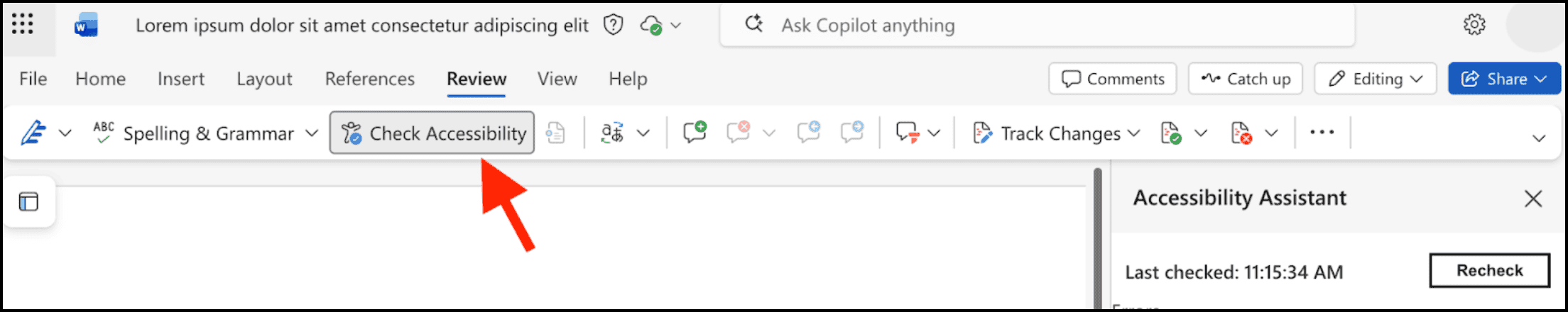Click the Editor pen icon
1568x312 pixels.
point(33,133)
